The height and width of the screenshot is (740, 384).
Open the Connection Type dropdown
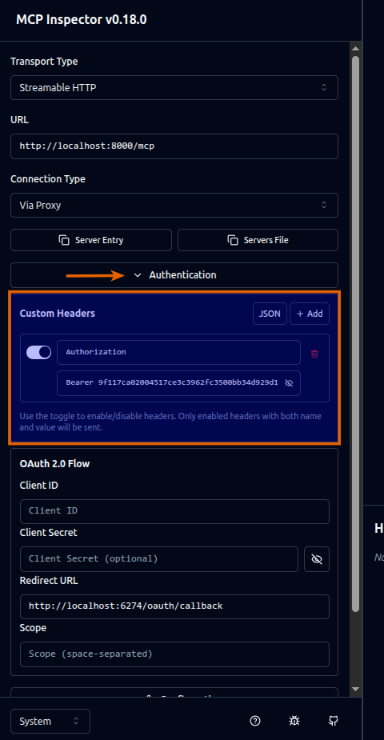pyautogui.click(x=174, y=205)
